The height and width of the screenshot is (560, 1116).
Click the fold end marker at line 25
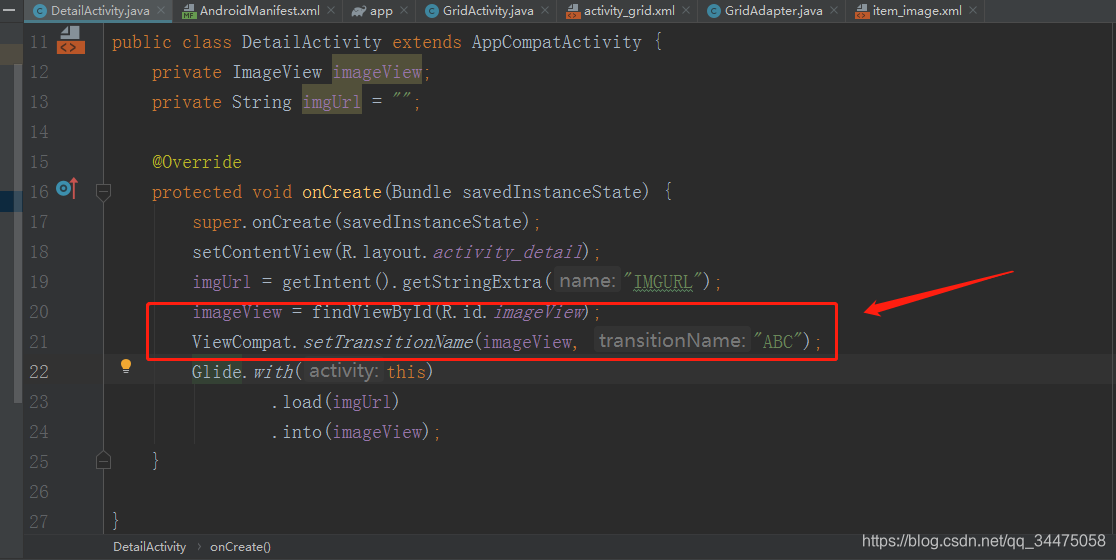pyautogui.click(x=103, y=460)
